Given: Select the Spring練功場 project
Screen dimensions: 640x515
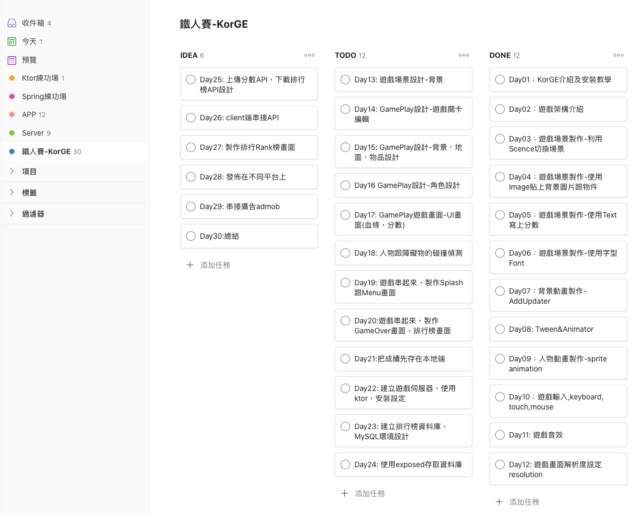Looking at the screenshot, I should (x=75, y=96).
